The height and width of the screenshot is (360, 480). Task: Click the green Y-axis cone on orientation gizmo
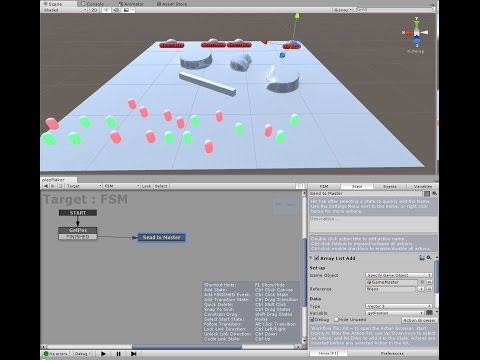pos(416,23)
